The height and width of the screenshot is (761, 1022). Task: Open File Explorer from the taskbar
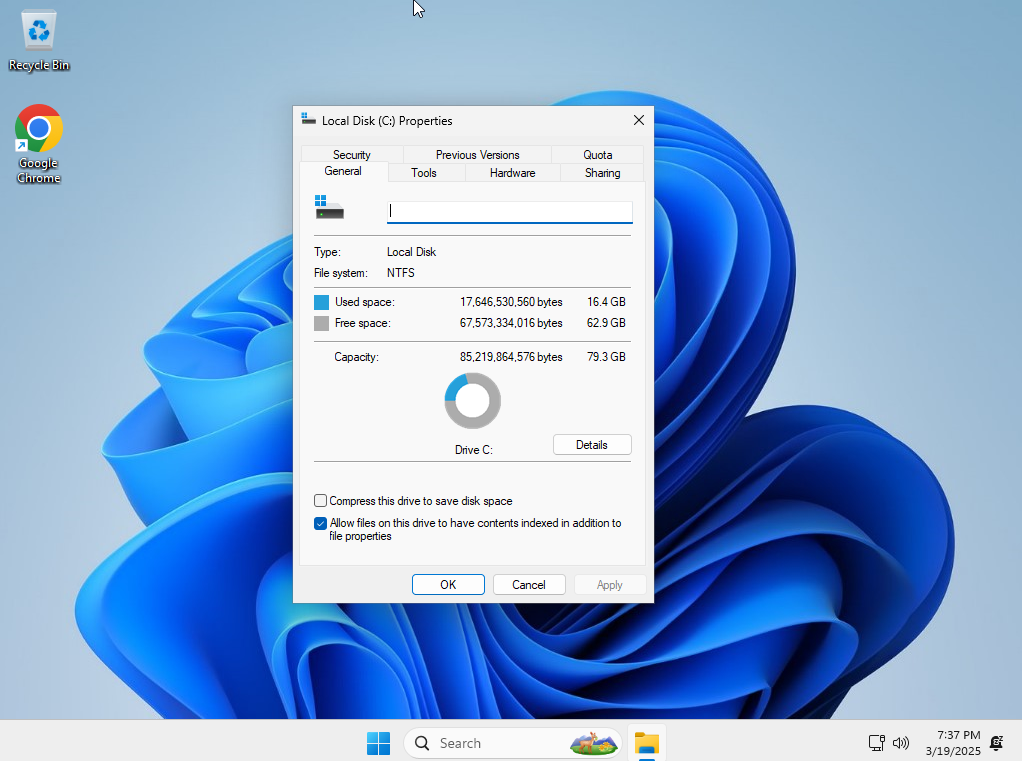647,743
